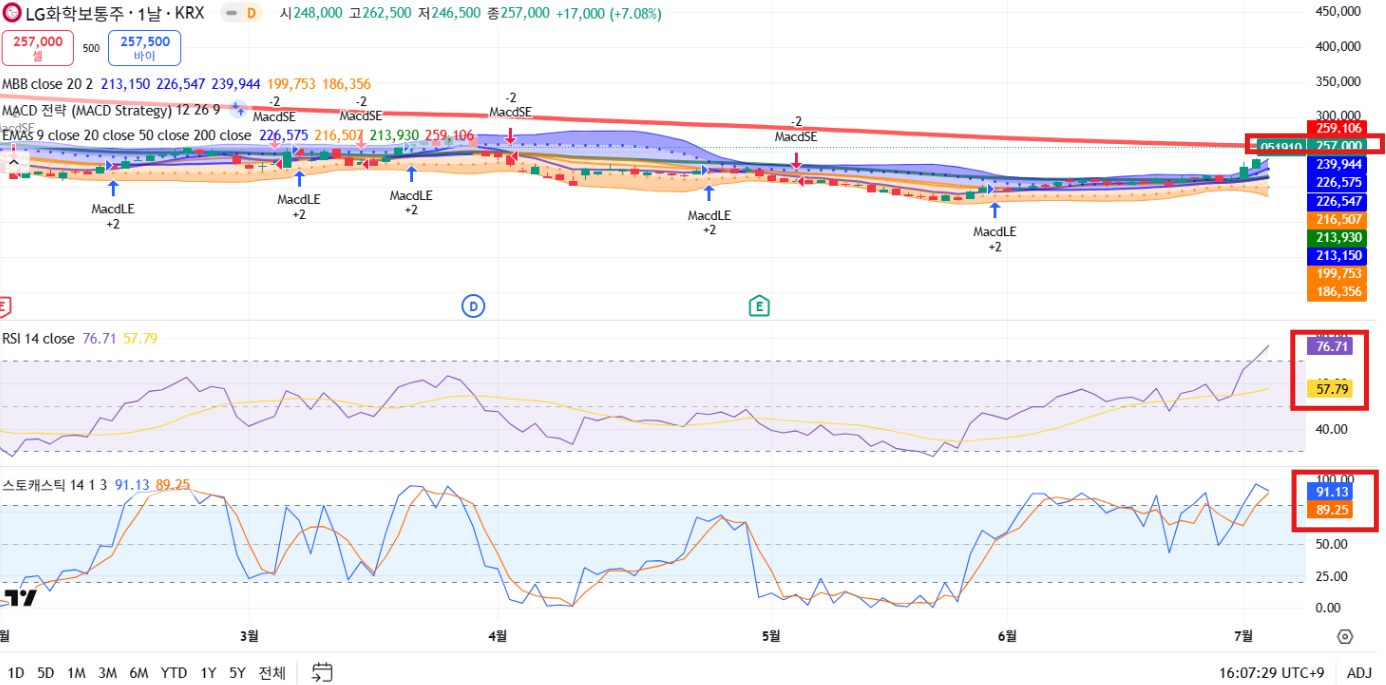The image size is (1386, 685).
Task: Click the green E earnings marker
Action: (759, 305)
